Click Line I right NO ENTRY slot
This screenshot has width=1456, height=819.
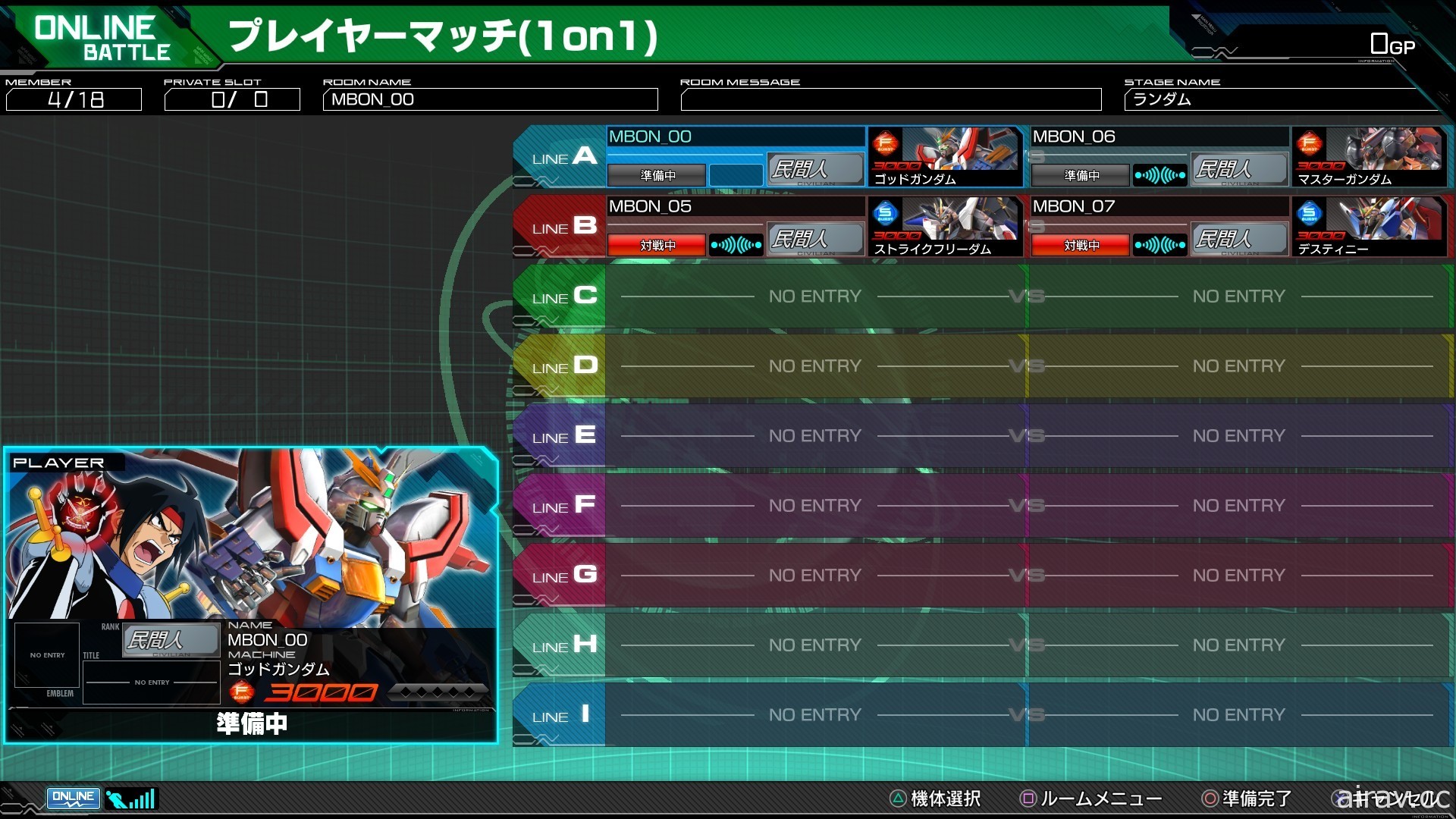pos(1239,715)
